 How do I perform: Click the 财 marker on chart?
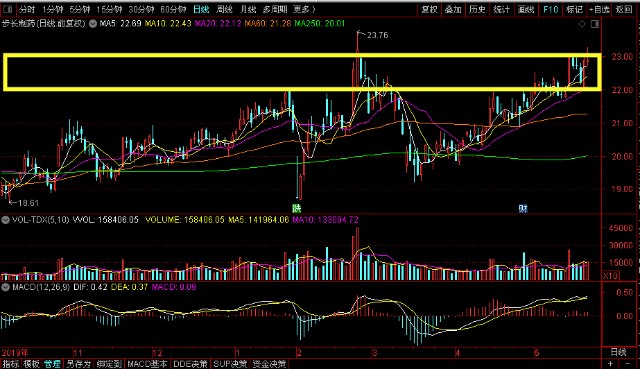tap(523, 208)
